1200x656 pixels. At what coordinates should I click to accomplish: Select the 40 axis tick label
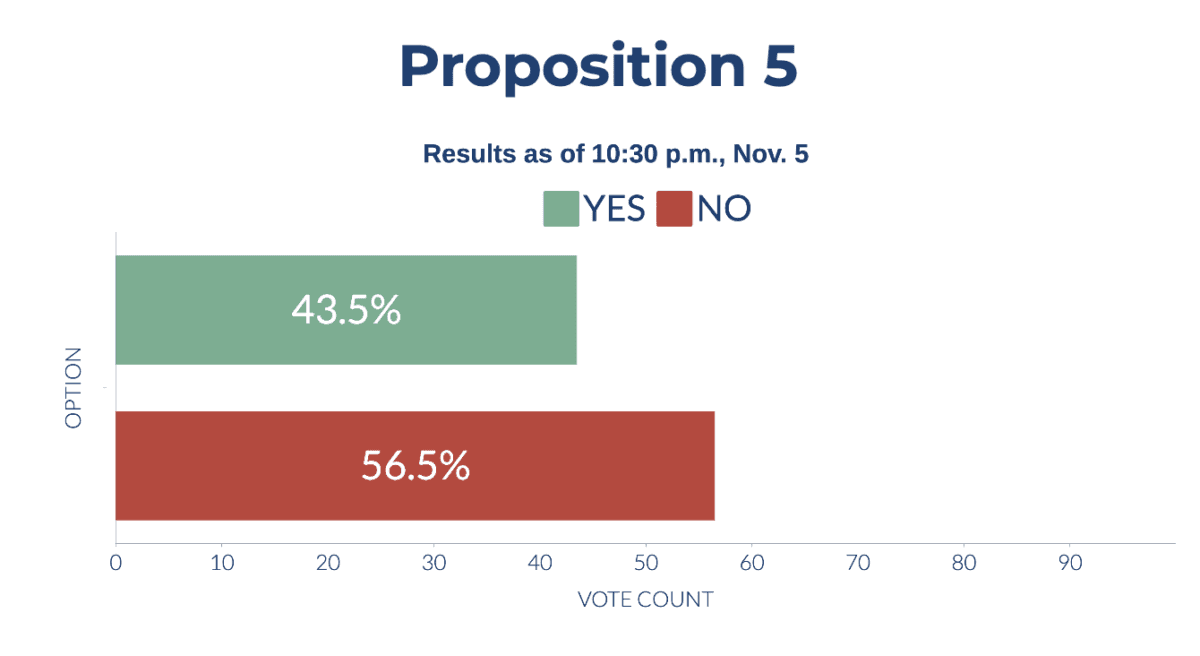540,563
